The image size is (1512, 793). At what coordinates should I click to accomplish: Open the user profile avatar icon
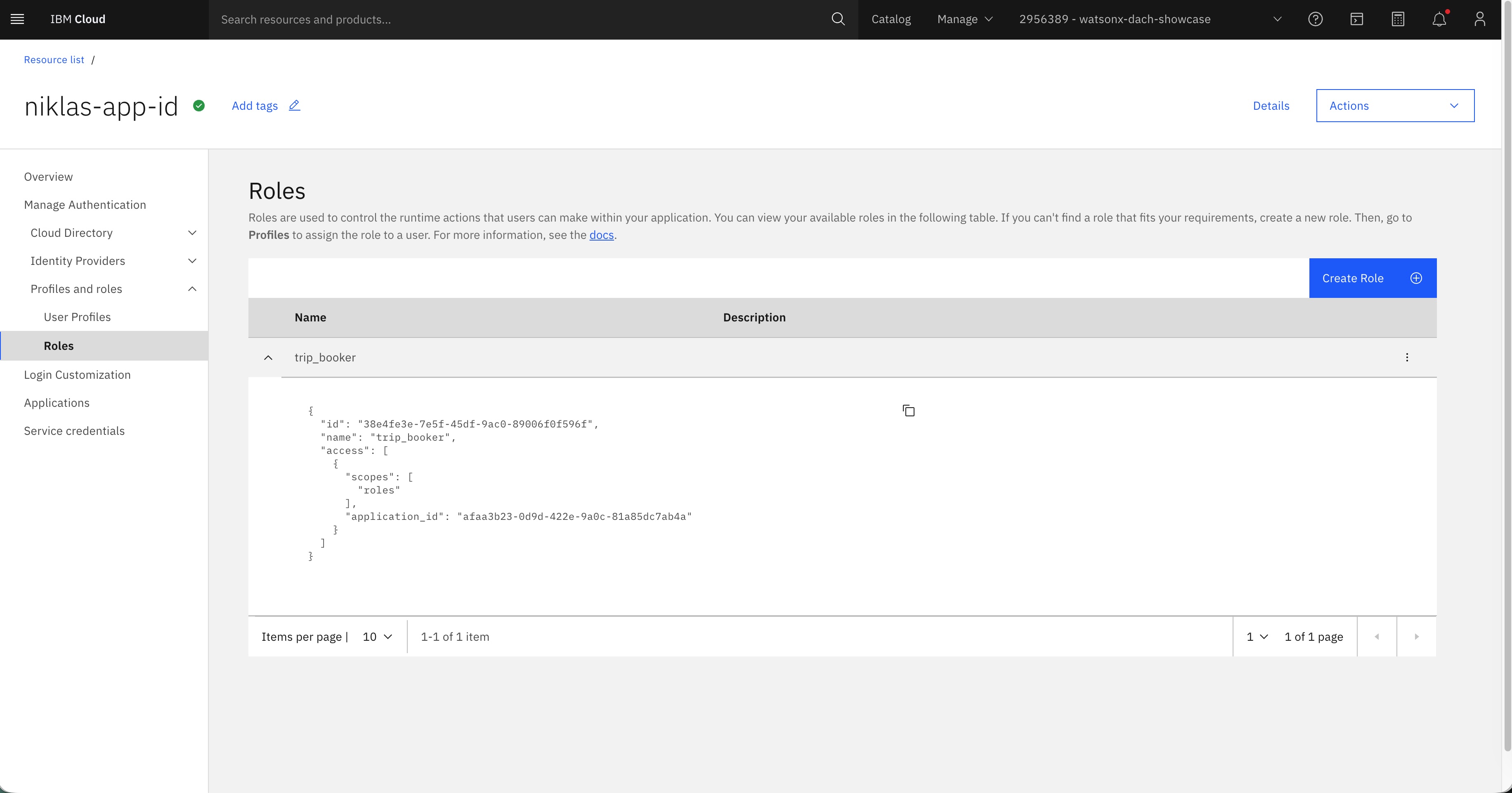(x=1480, y=19)
